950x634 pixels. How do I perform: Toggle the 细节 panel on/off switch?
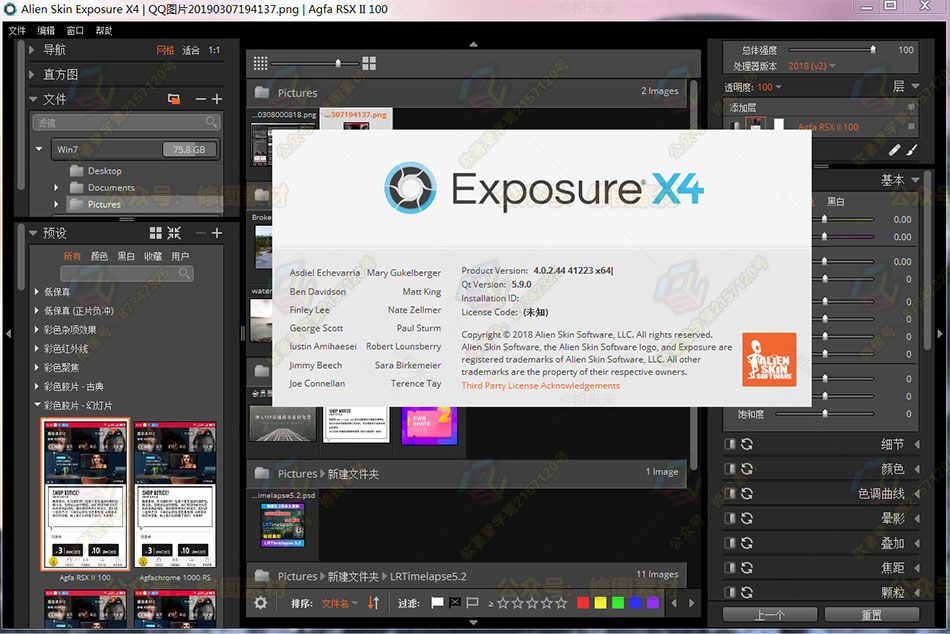[x=730, y=444]
